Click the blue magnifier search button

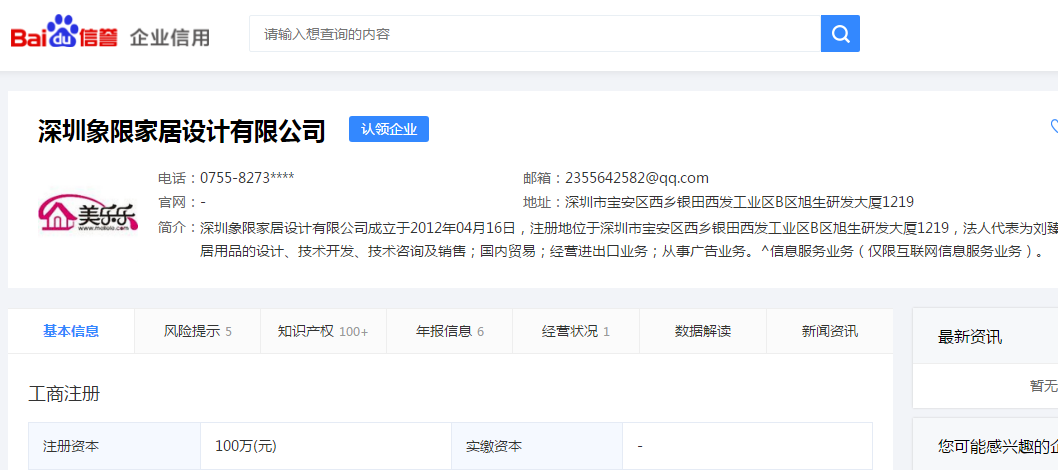(840, 34)
